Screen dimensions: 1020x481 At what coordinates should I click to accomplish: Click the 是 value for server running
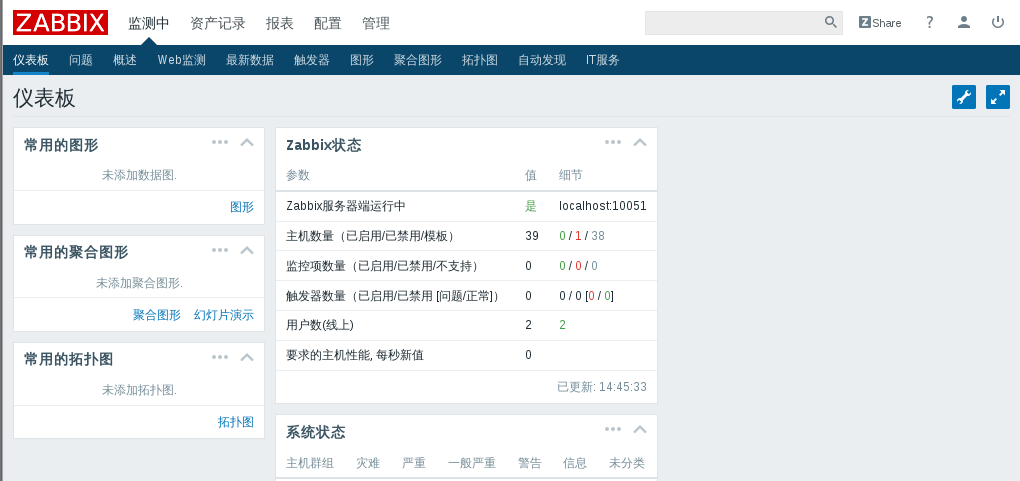tap(531, 206)
